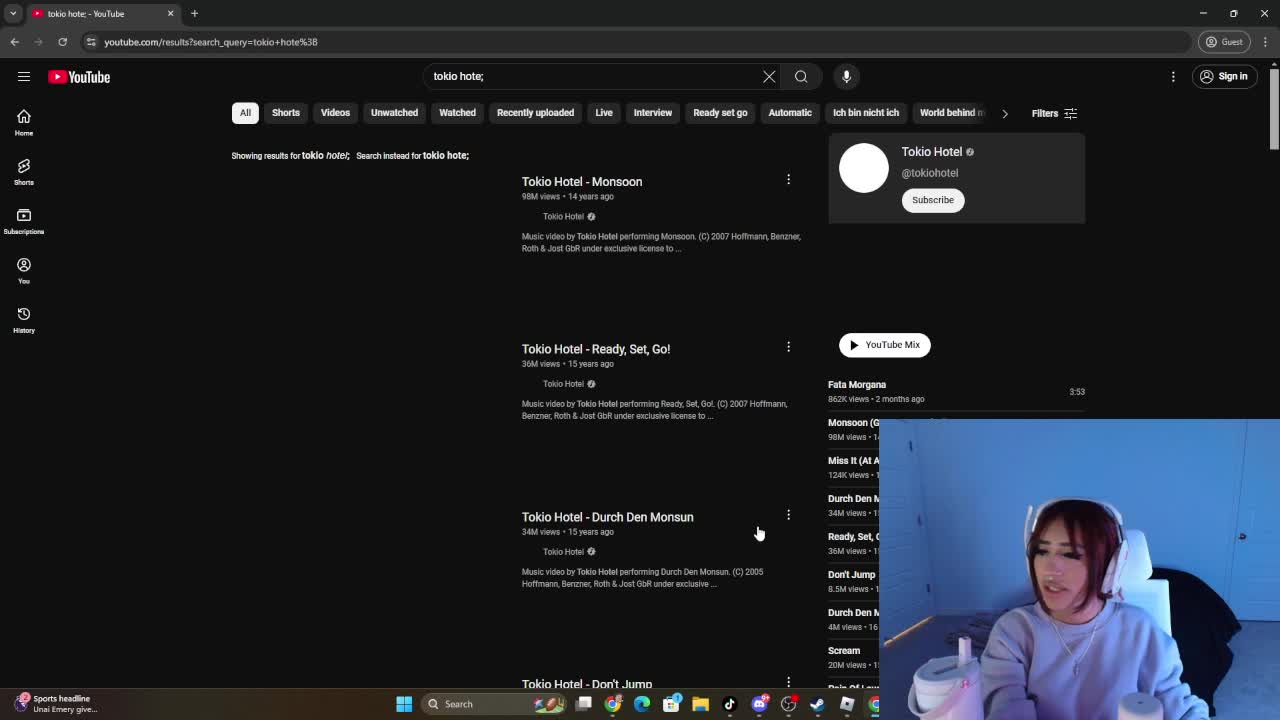The width and height of the screenshot is (1280, 720).
Task: Select the Shorts filter chip
Action: point(286,113)
